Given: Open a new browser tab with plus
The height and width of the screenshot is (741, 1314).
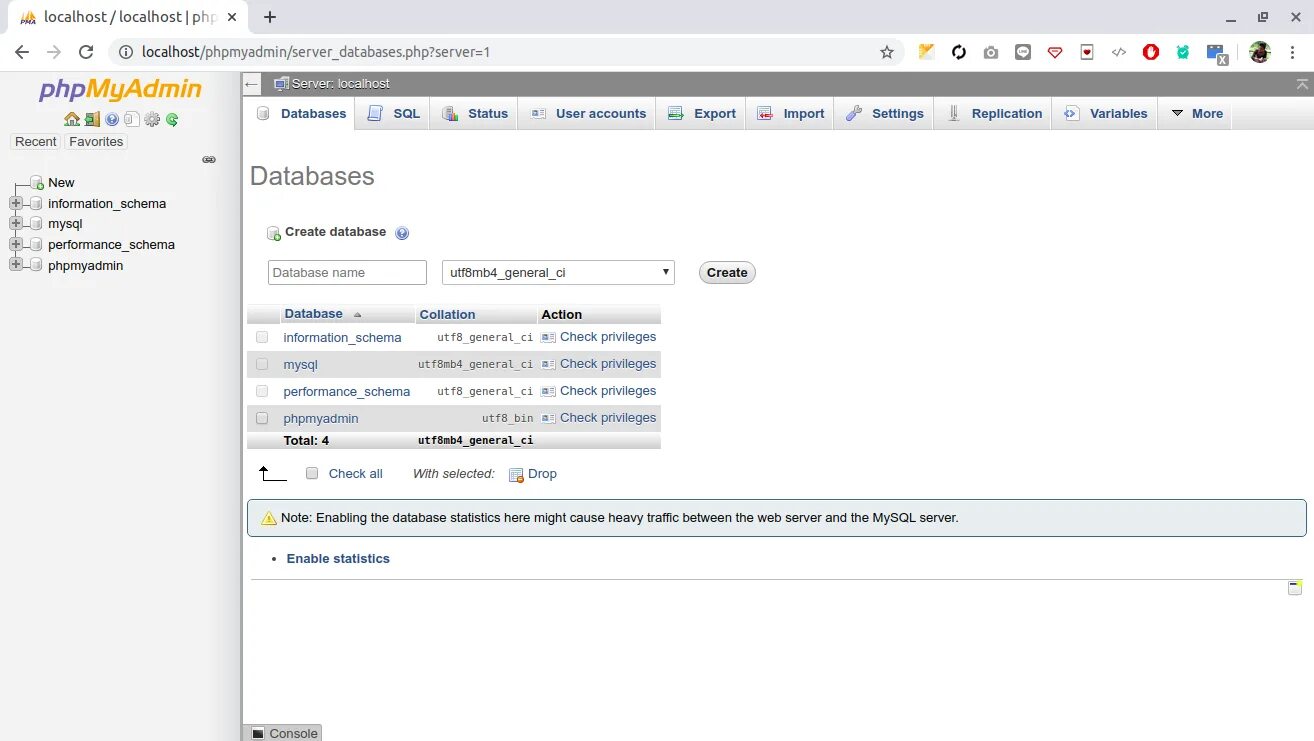Looking at the screenshot, I should coord(270,17).
